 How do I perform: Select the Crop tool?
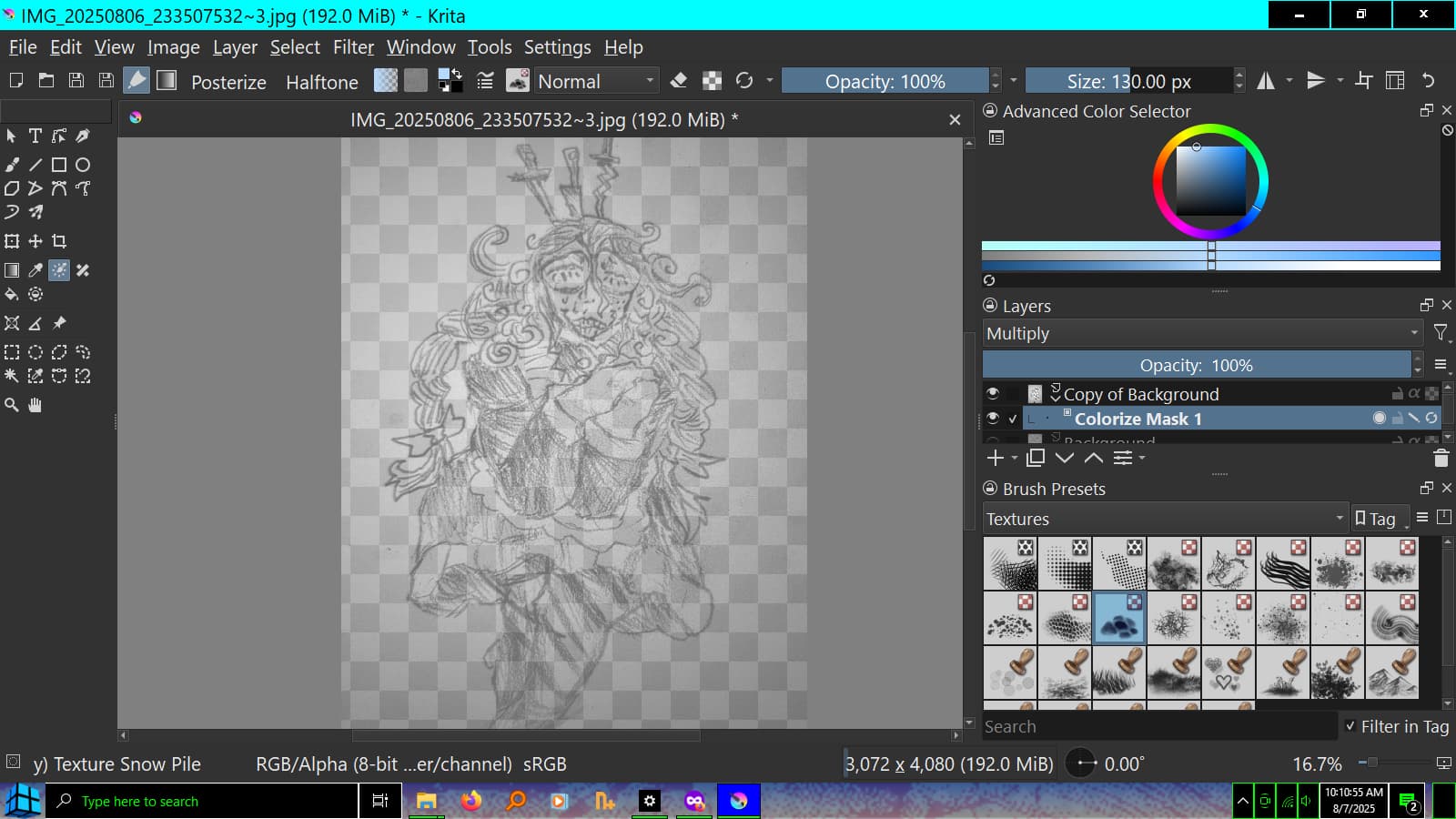pyautogui.click(x=59, y=241)
